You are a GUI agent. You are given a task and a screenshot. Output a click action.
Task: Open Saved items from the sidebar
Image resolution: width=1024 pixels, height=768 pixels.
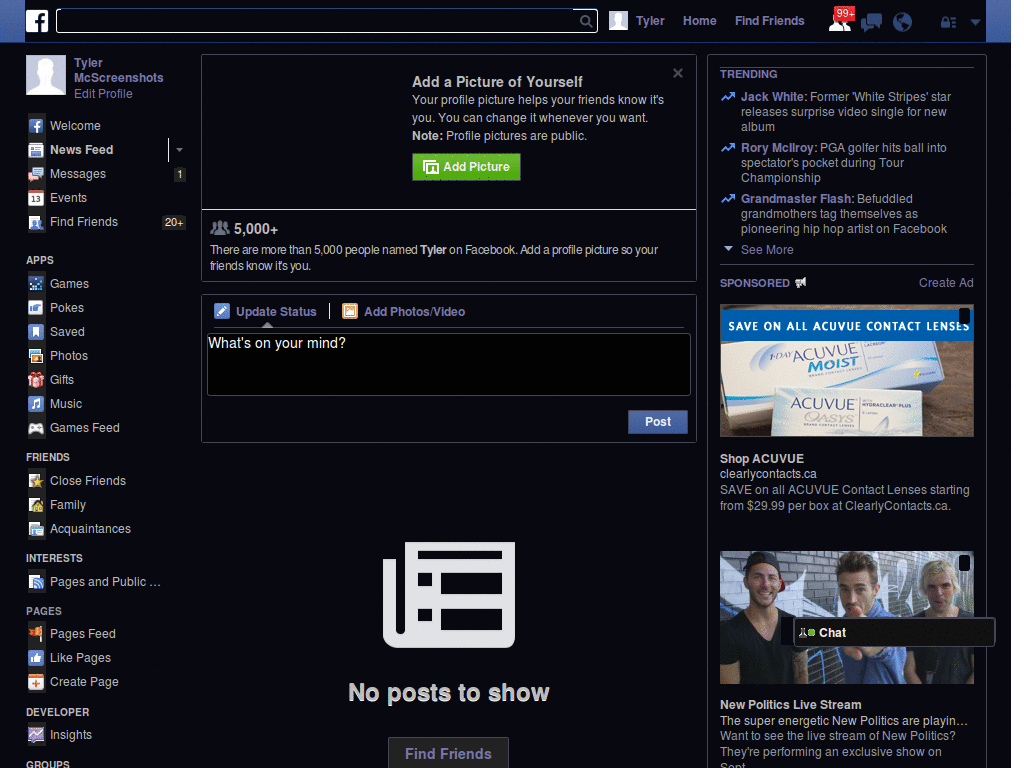coord(65,331)
